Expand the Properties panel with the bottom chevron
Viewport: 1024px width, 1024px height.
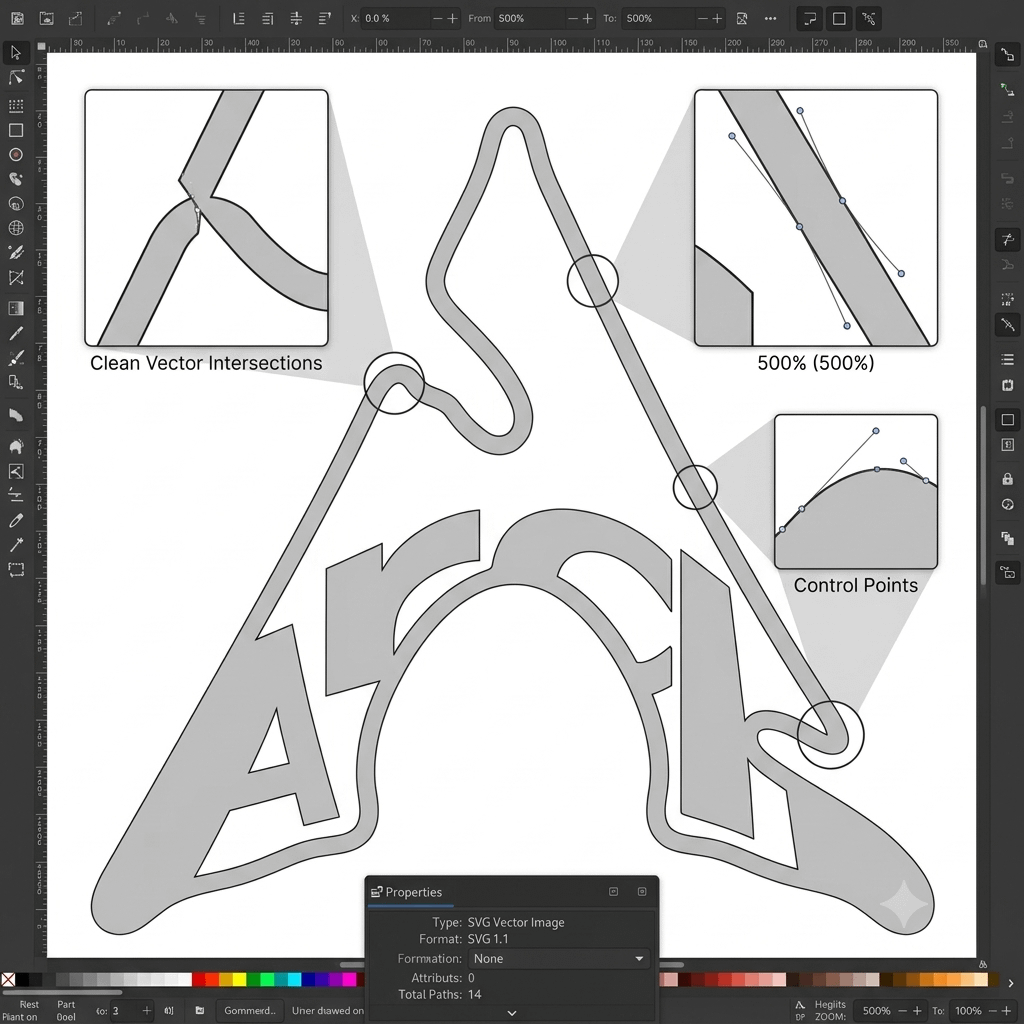click(512, 1013)
